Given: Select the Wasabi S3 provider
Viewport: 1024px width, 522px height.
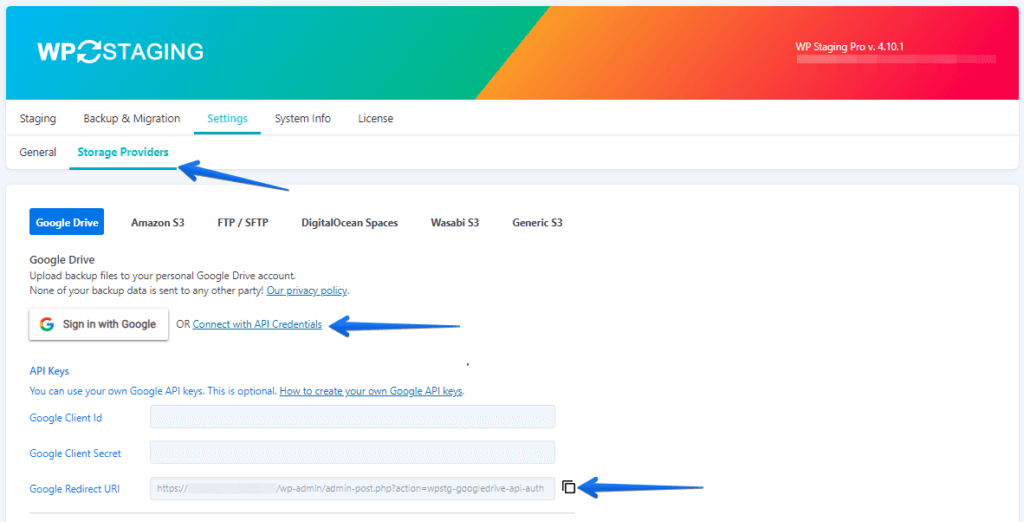Looking at the screenshot, I should coord(455,222).
